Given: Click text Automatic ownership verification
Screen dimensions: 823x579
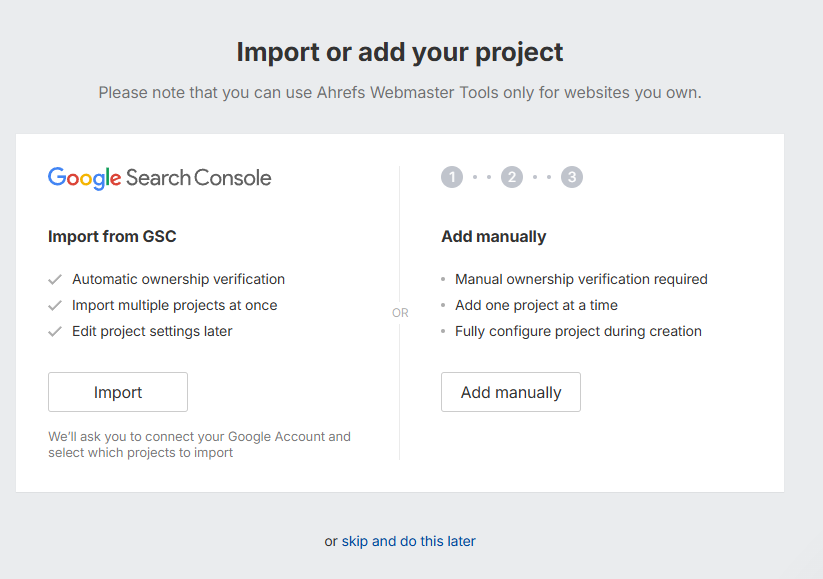Looking at the screenshot, I should pyautogui.click(x=178, y=279).
